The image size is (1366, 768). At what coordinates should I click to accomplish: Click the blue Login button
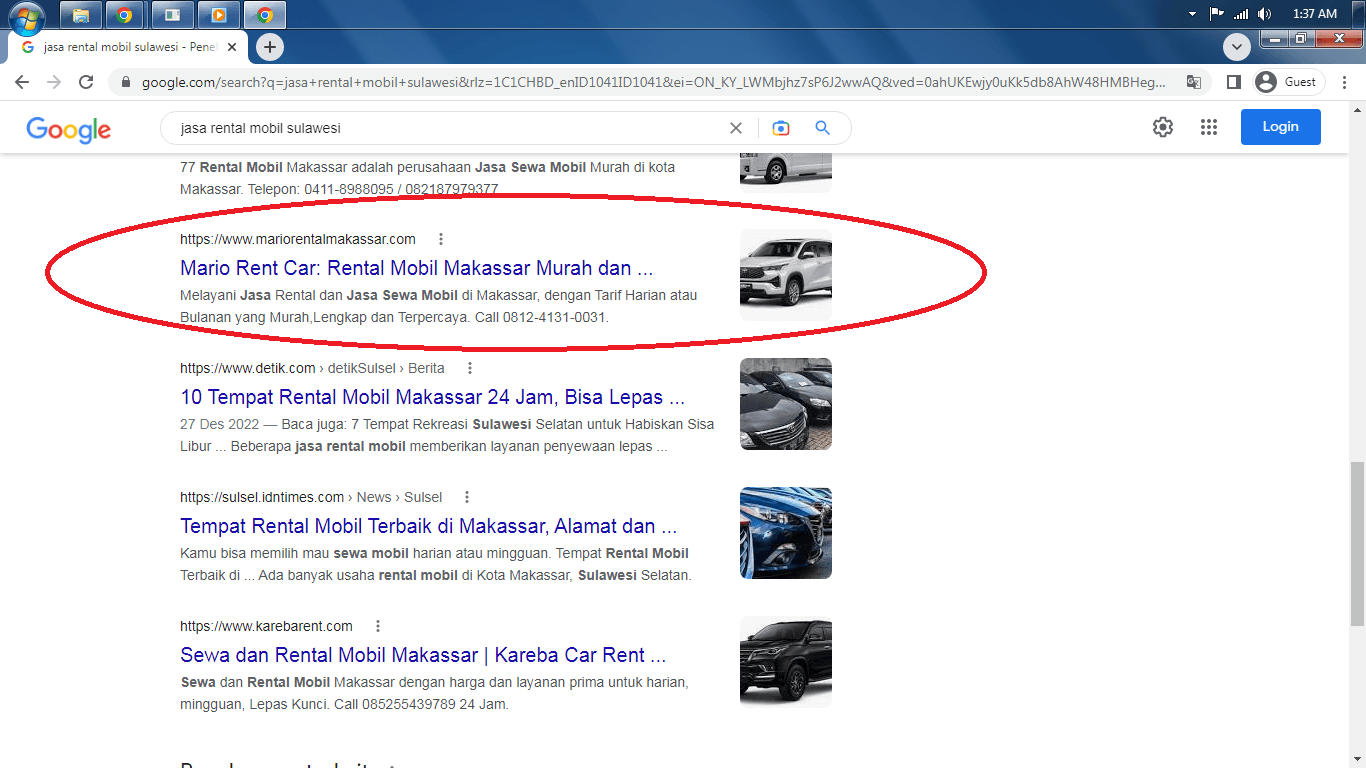tap(1280, 127)
